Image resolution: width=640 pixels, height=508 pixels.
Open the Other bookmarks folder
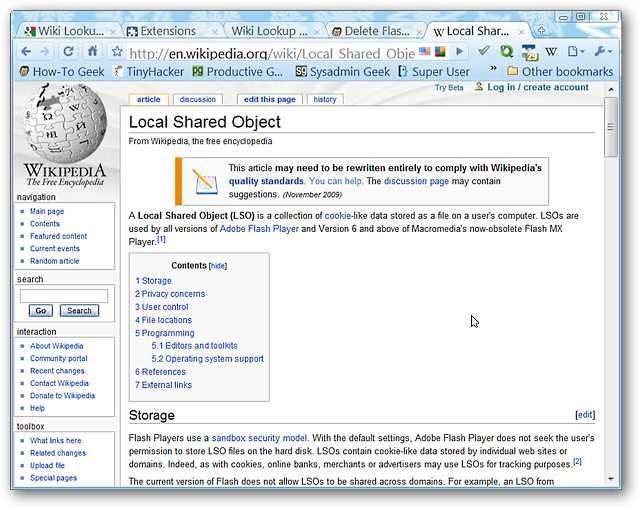pos(560,72)
